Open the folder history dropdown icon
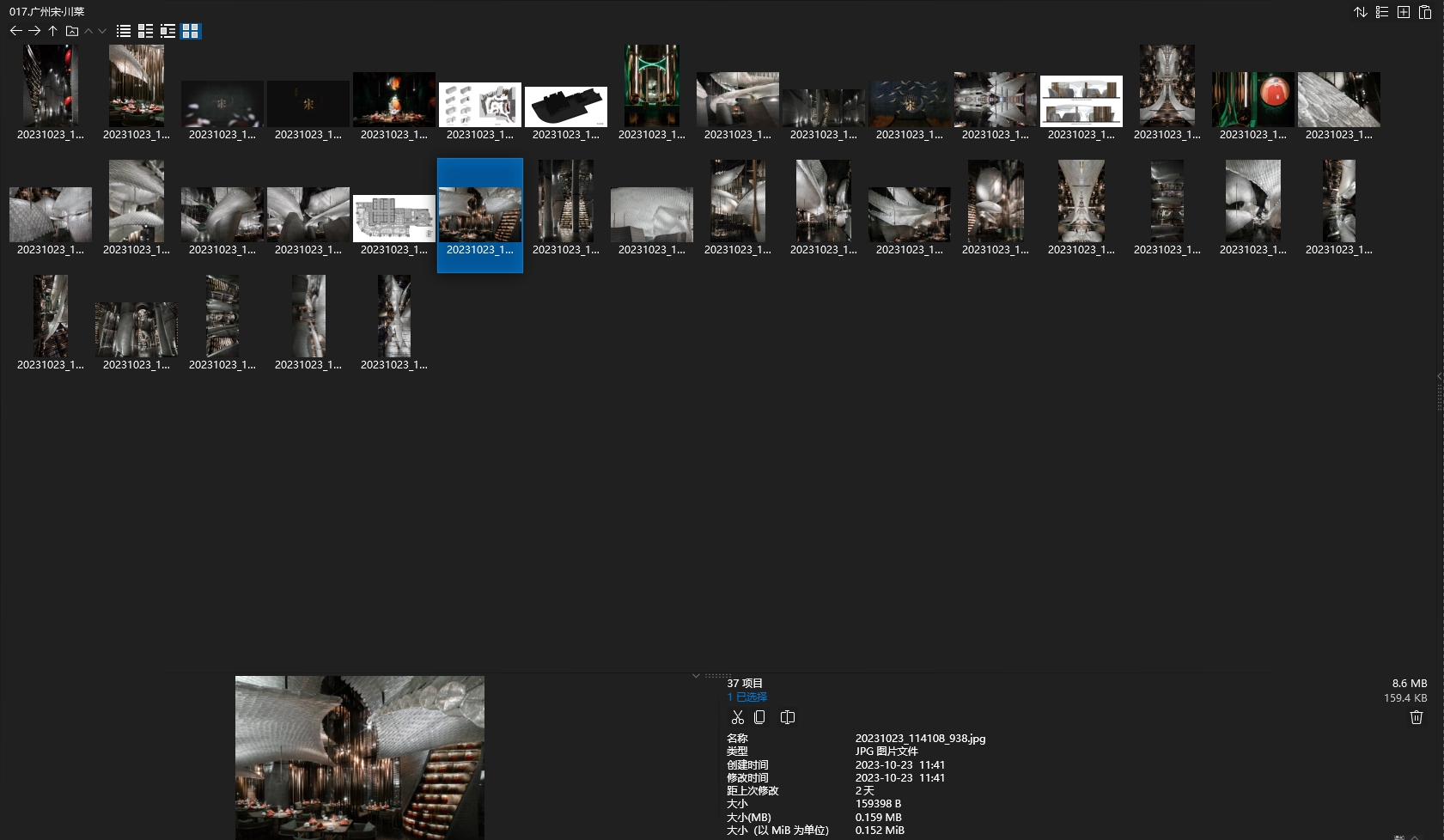Screen dimensions: 1444x840 (x=72, y=31)
